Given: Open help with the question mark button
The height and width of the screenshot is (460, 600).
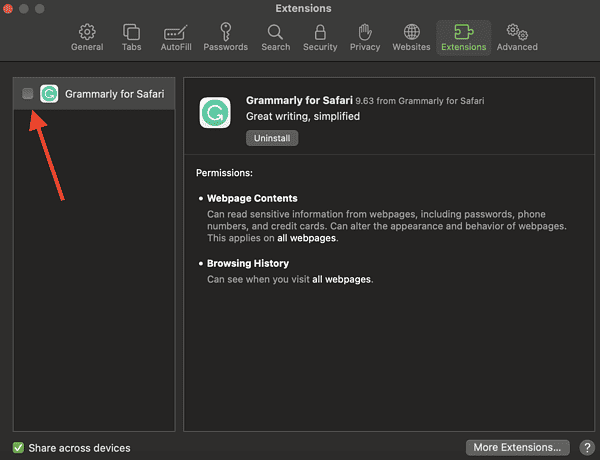Looking at the screenshot, I should (x=587, y=447).
